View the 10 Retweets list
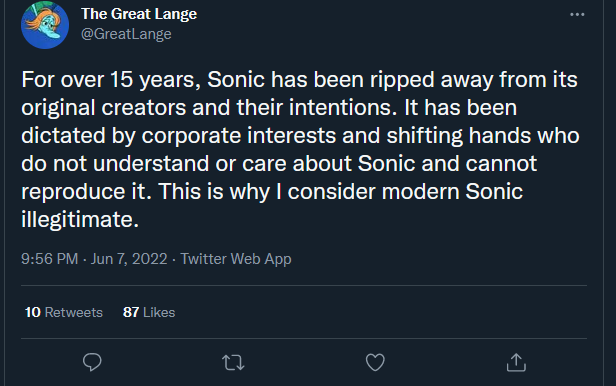This screenshot has width=616, height=386. tap(64, 312)
